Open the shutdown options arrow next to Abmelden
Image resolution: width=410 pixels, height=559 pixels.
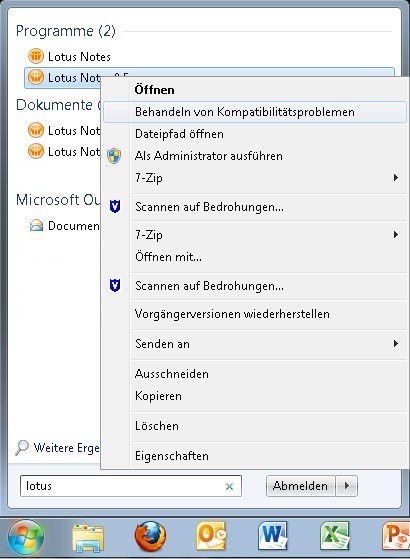point(346,486)
